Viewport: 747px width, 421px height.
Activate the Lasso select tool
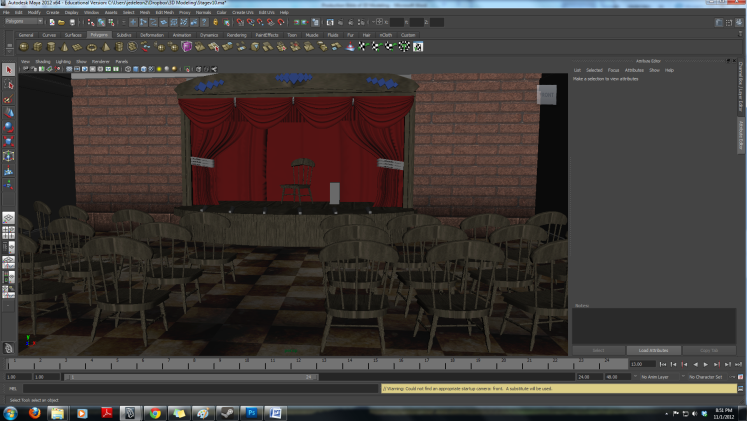9,85
